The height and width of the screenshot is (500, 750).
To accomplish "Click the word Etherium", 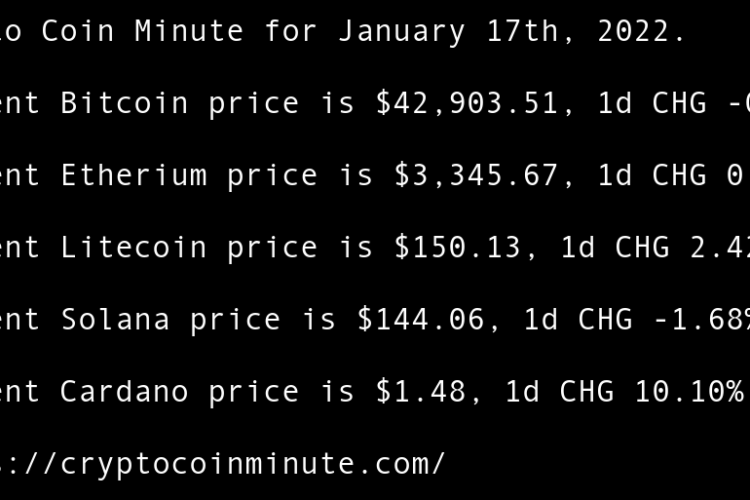I will 133,175.
